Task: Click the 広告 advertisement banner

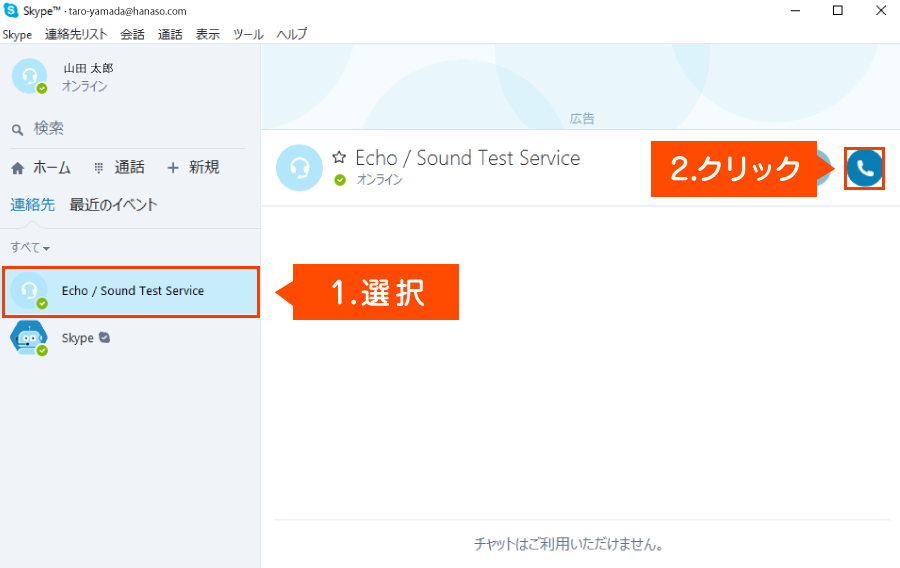Action: click(x=581, y=87)
